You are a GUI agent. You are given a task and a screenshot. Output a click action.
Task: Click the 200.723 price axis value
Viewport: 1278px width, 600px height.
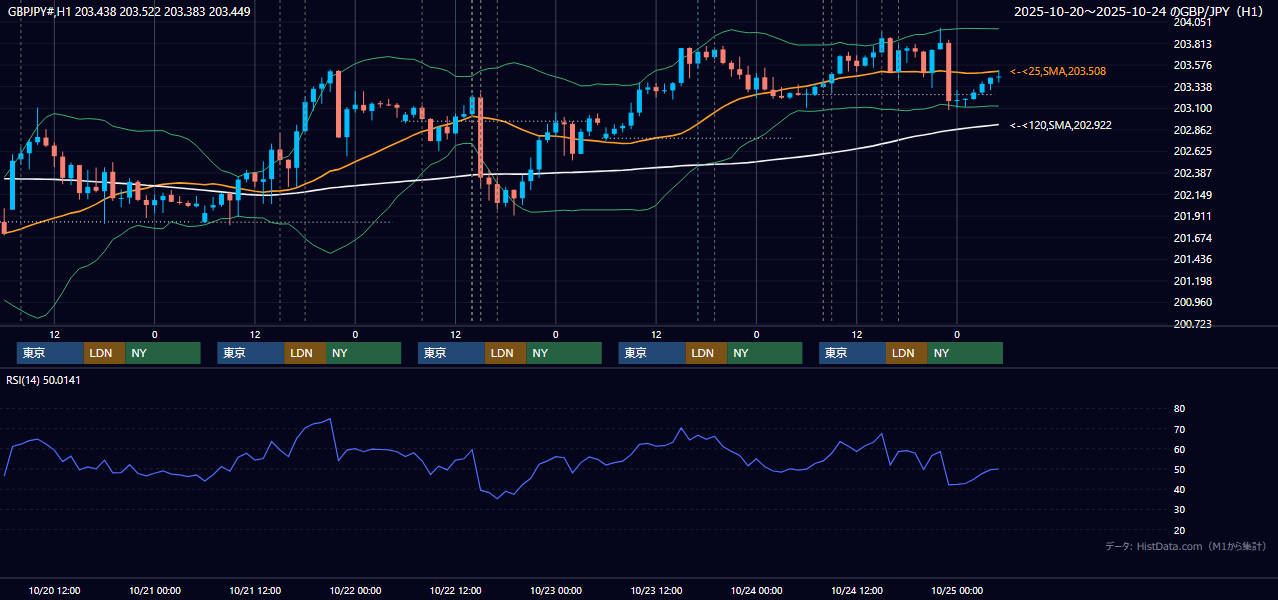pos(1192,324)
